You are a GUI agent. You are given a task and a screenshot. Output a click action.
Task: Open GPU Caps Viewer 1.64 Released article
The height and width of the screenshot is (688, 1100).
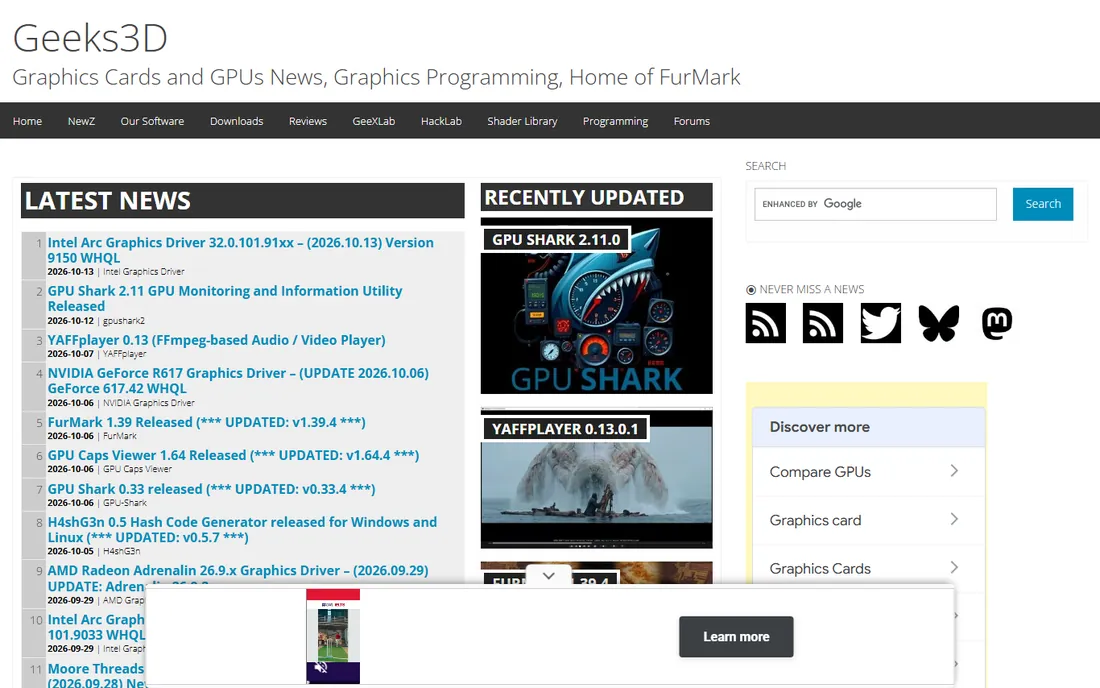pos(233,455)
